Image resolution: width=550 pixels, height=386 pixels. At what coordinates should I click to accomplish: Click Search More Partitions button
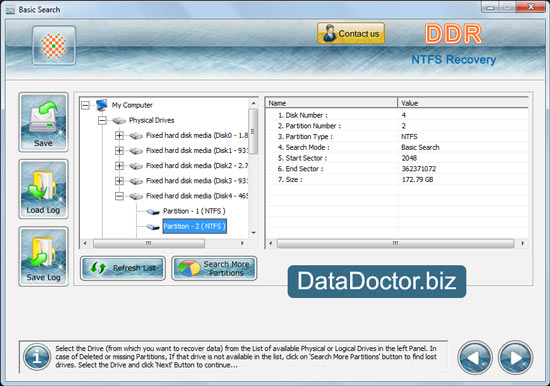coord(214,268)
